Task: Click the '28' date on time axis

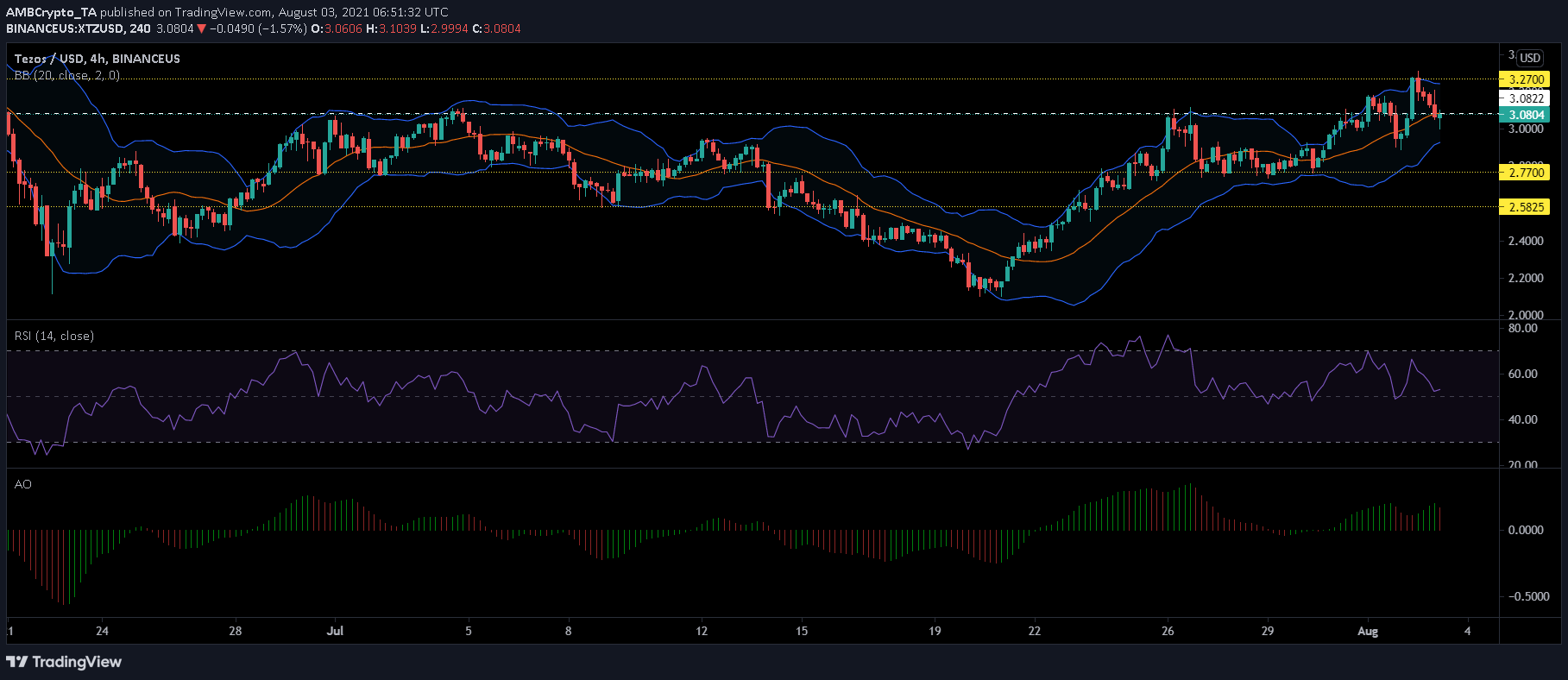Action: click(x=236, y=631)
